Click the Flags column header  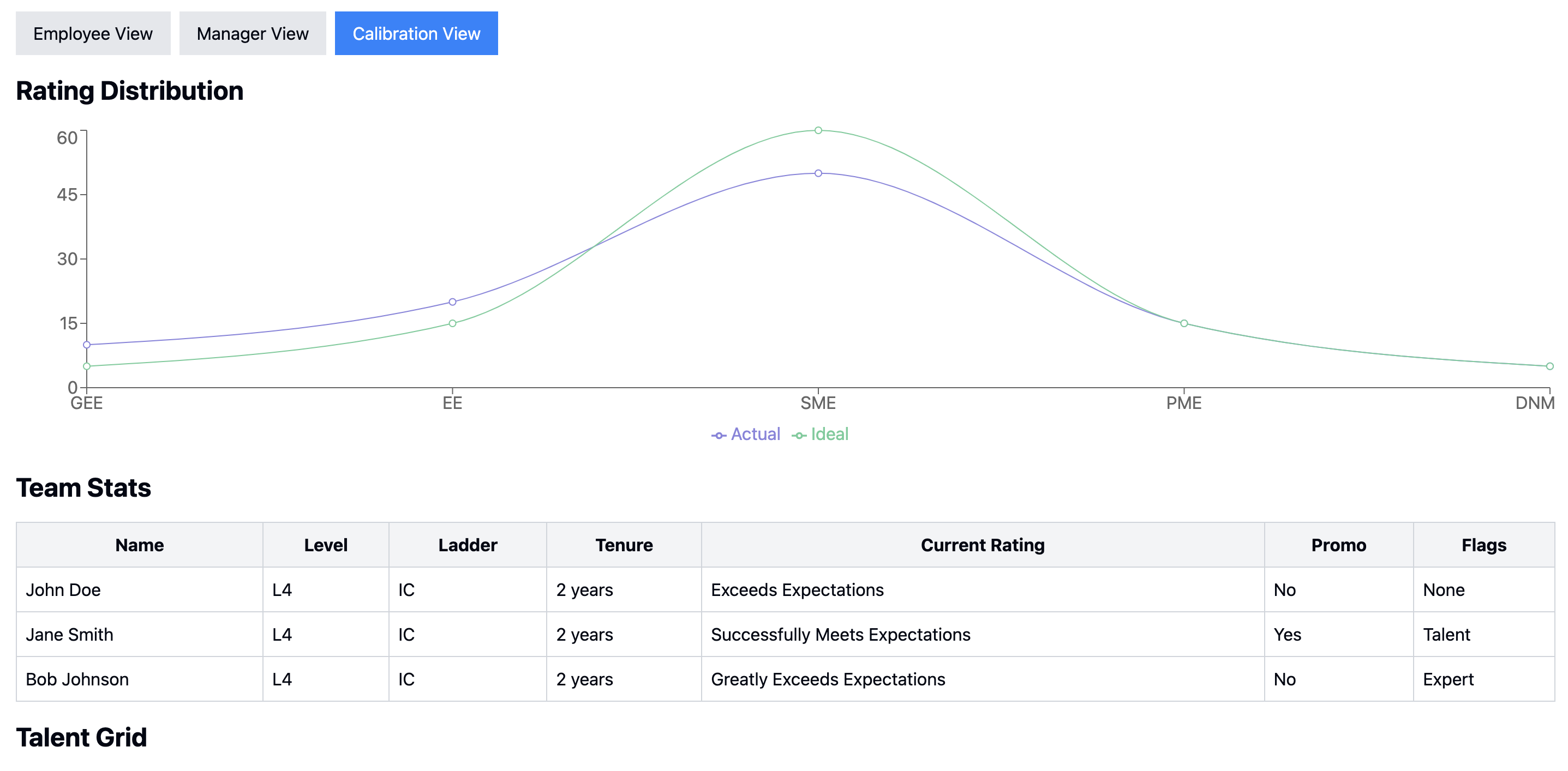click(x=1483, y=545)
